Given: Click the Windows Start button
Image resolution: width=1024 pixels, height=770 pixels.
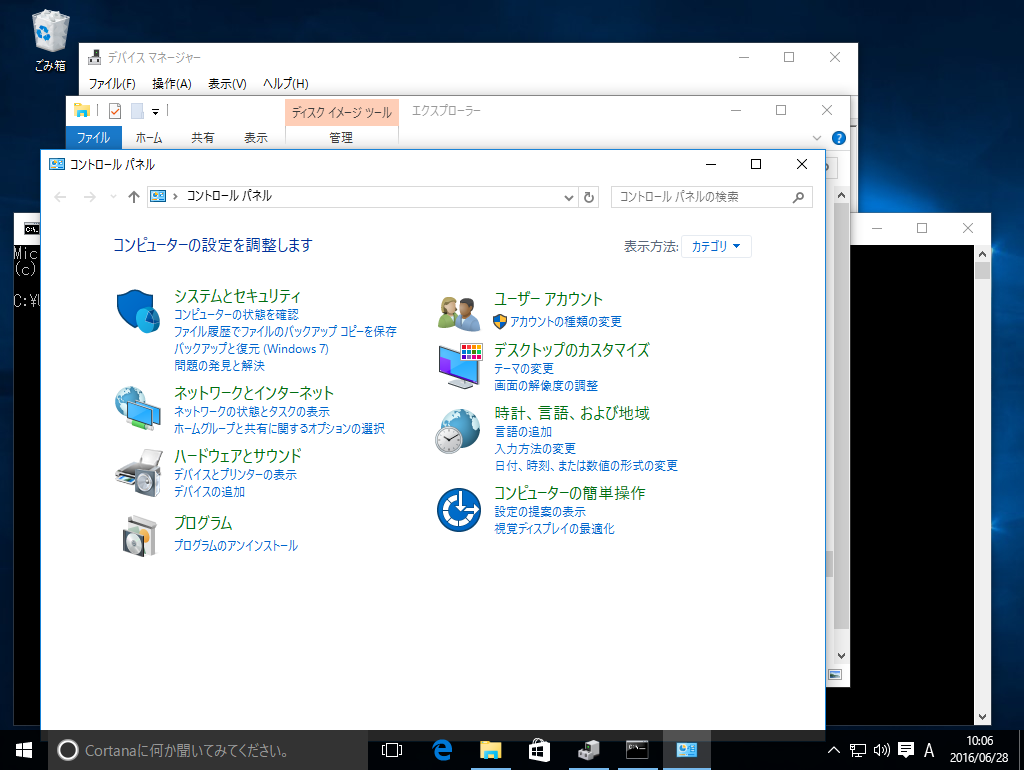Looking at the screenshot, I should point(24,750).
